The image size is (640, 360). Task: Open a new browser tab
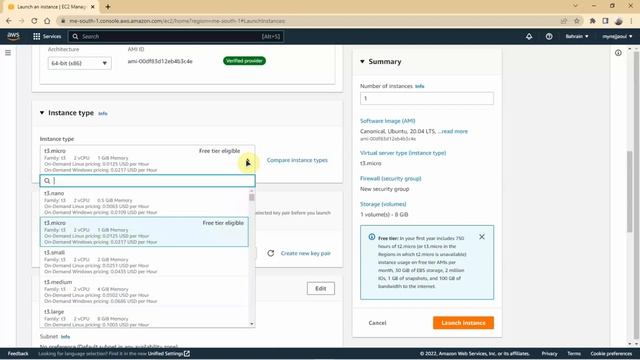[108, 7]
